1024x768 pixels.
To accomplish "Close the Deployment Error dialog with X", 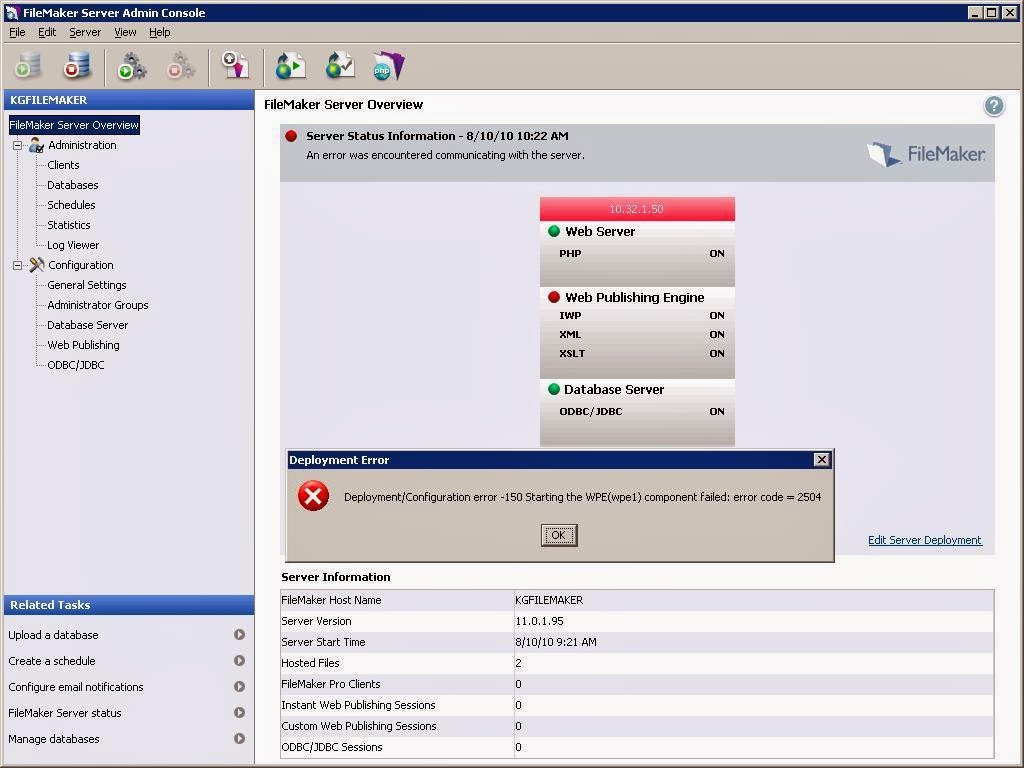I will click(x=822, y=460).
